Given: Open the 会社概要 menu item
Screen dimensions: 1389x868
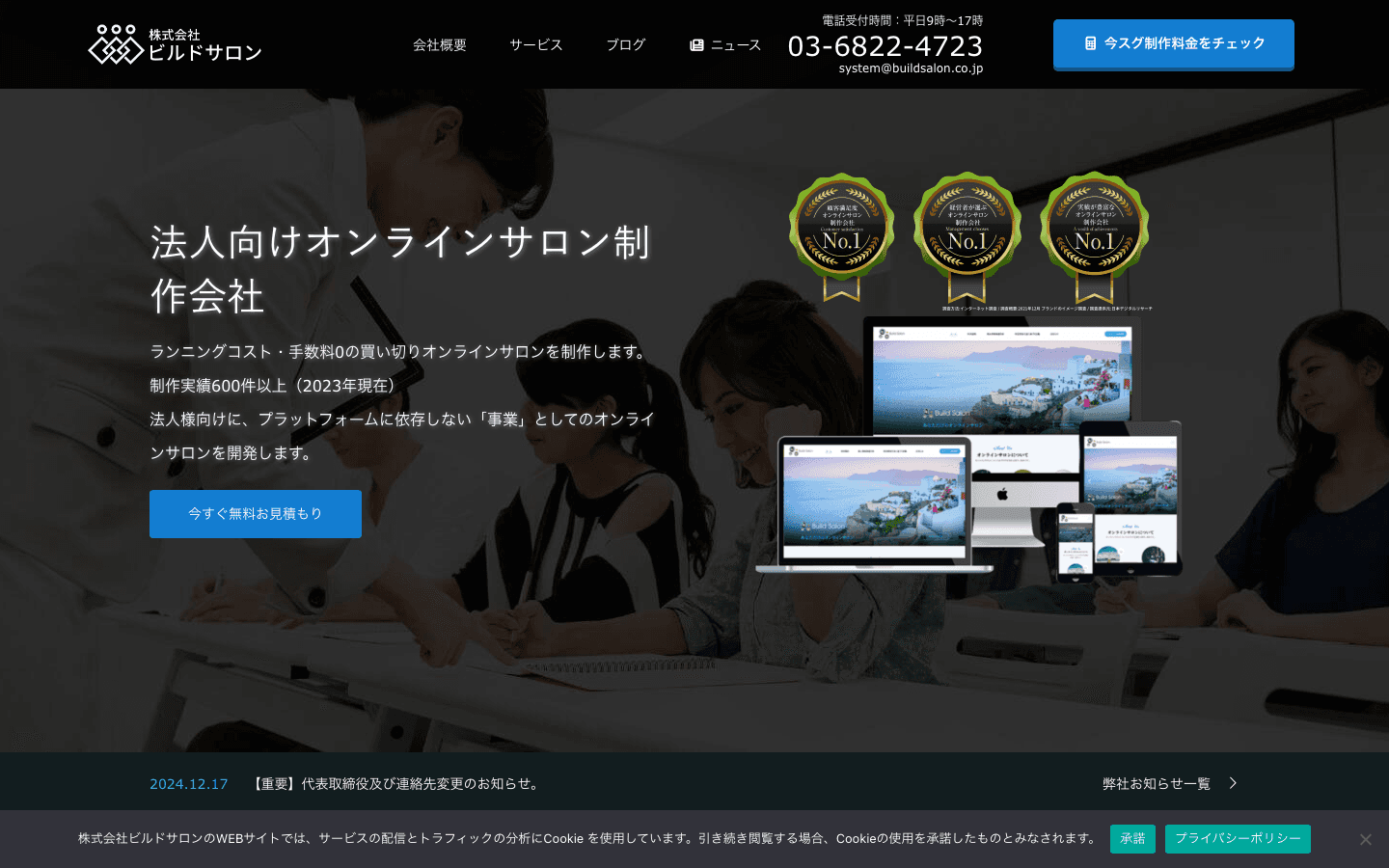Looking at the screenshot, I should point(440,45).
